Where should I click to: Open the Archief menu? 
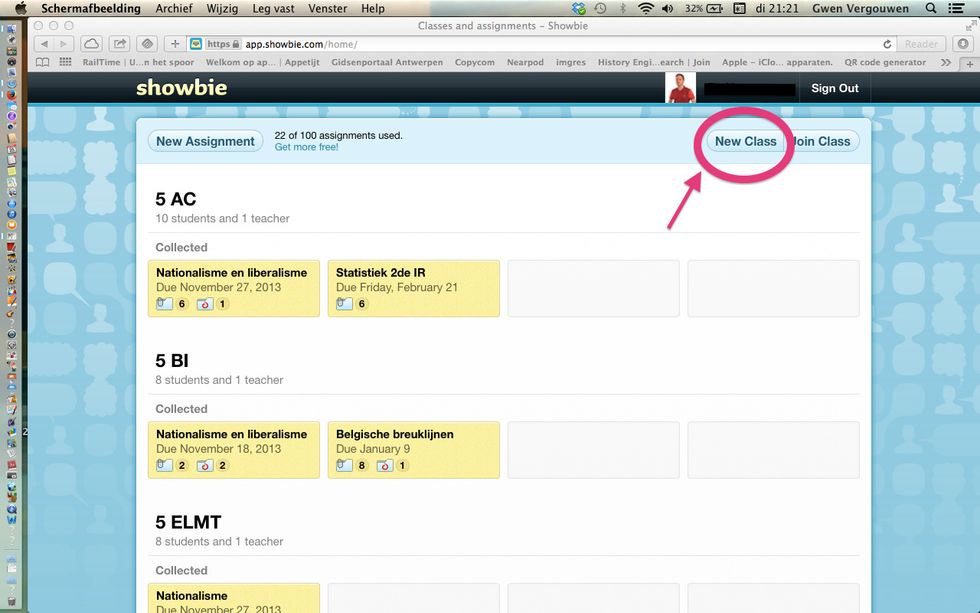click(x=175, y=8)
